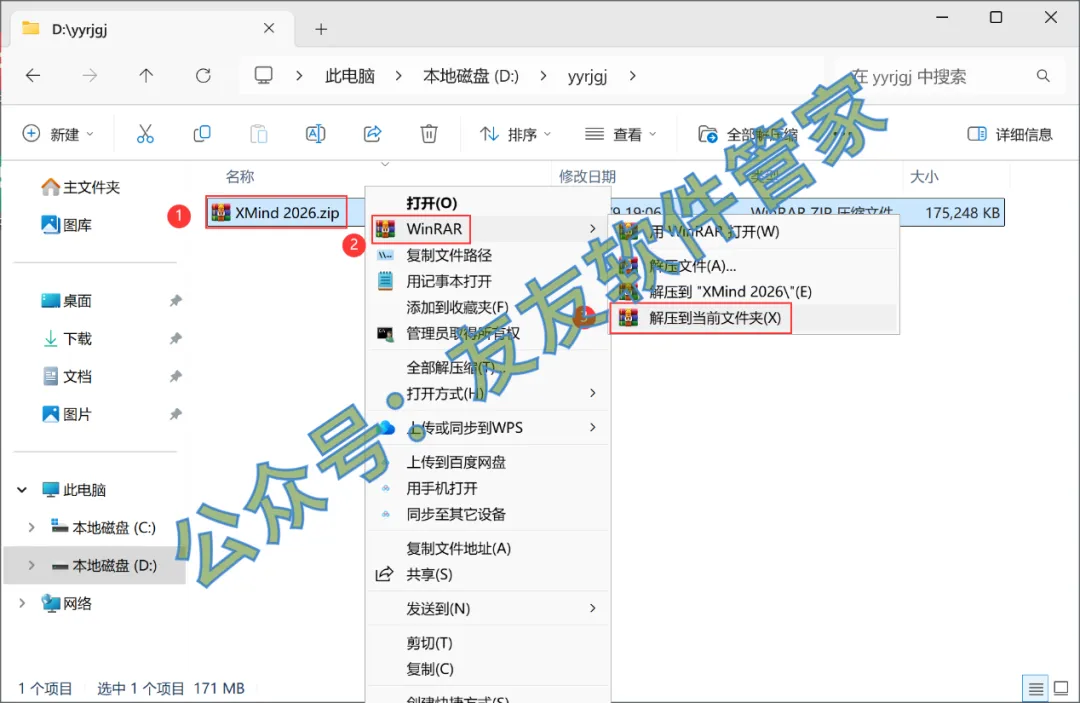Image resolution: width=1080 pixels, height=703 pixels.
Task: Click the Share arrow icon in toolbar
Action: click(x=373, y=134)
